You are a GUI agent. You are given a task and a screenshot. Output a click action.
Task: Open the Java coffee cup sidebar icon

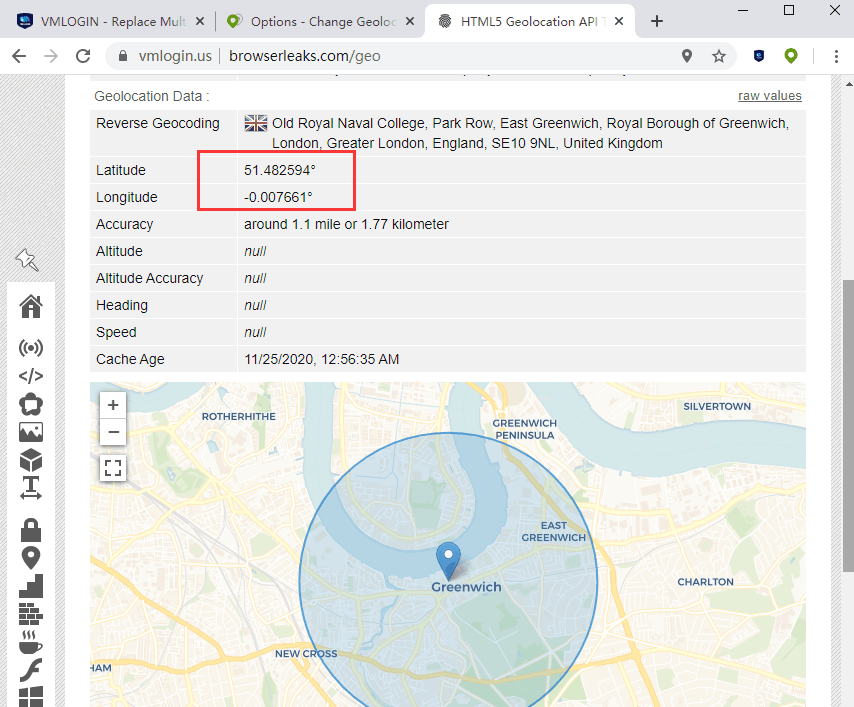point(31,641)
